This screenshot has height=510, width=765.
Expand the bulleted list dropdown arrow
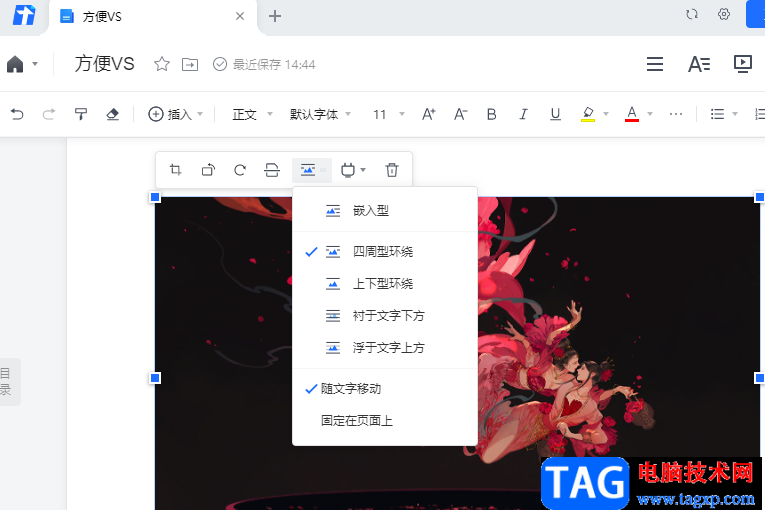735,114
